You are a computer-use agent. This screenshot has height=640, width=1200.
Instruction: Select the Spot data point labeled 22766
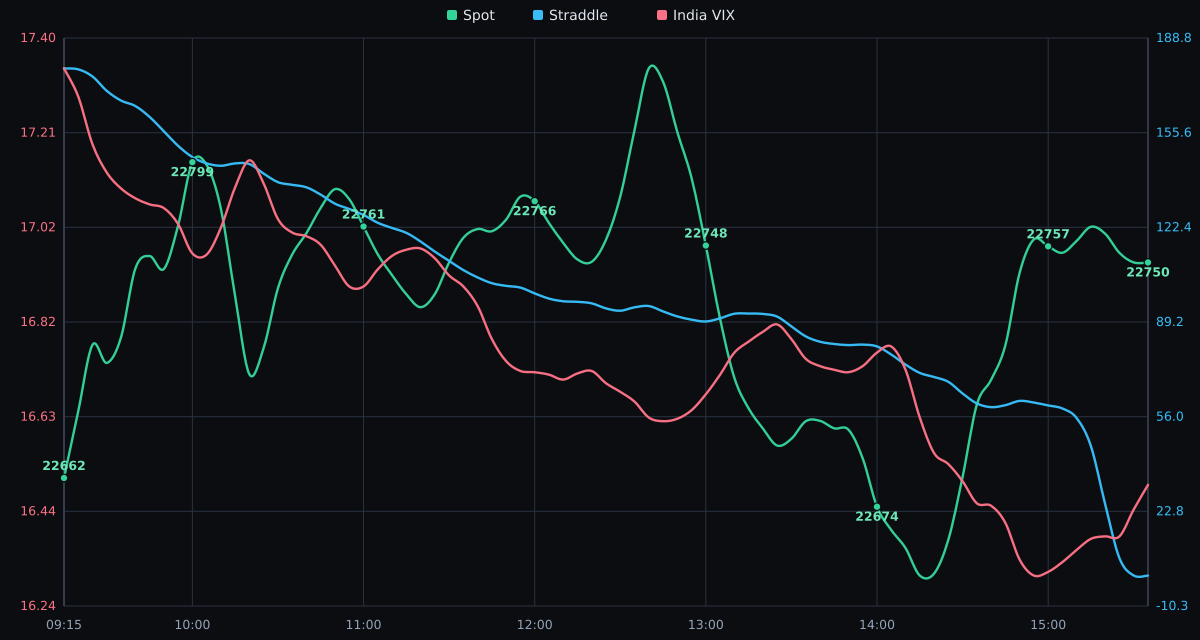534,201
